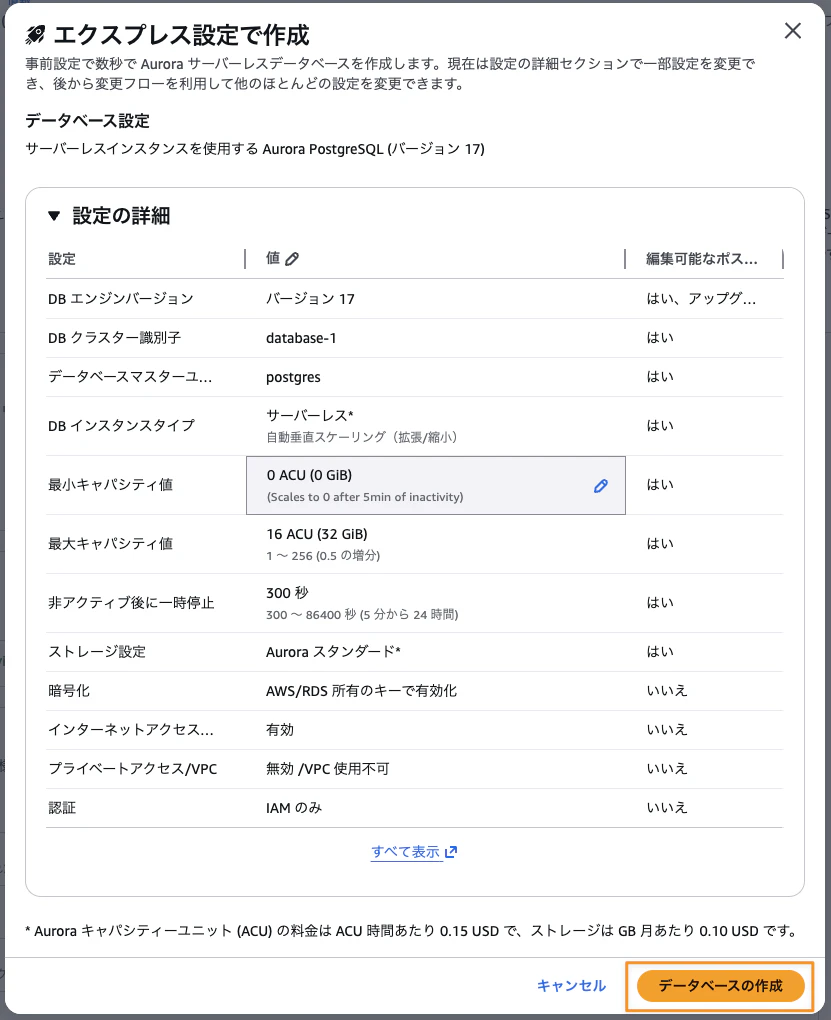
Task: Click the サーバーレス* instance type value
Action: point(310,415)
